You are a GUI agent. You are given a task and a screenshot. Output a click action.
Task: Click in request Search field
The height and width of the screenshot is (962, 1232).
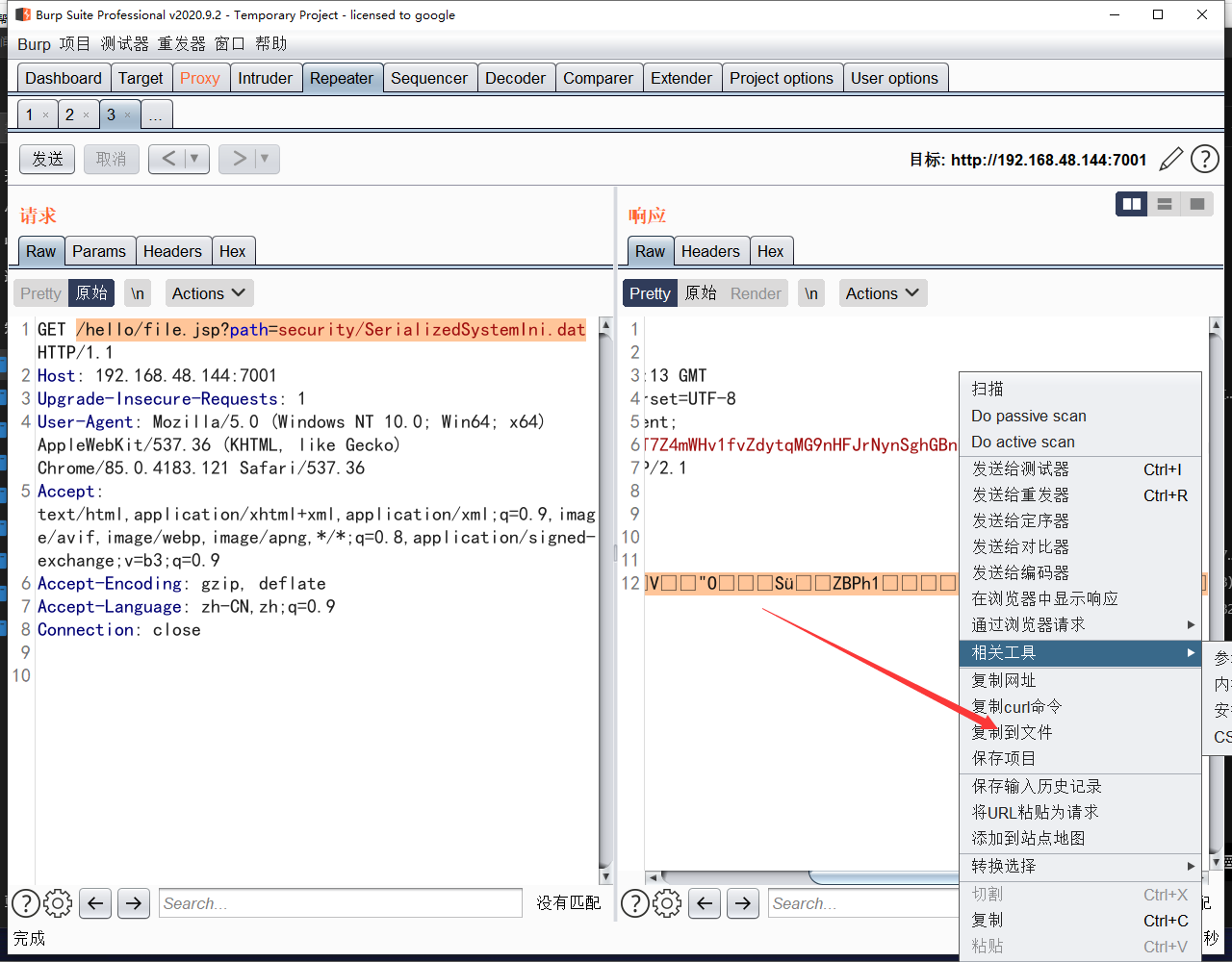point(340,903)
